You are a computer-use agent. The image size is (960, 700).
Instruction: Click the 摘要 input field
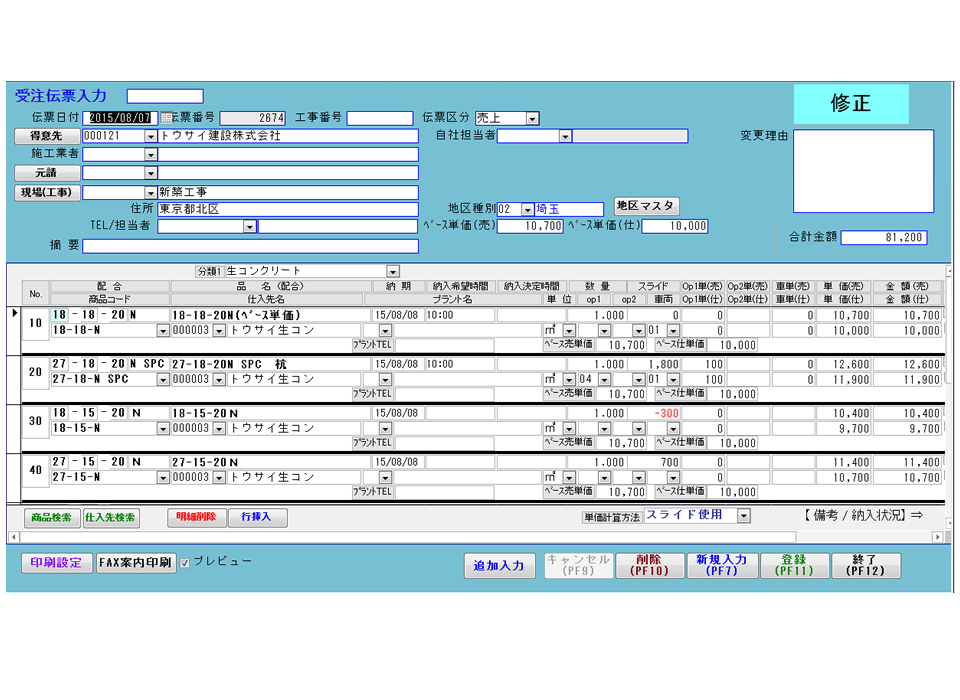click(250, 246)
